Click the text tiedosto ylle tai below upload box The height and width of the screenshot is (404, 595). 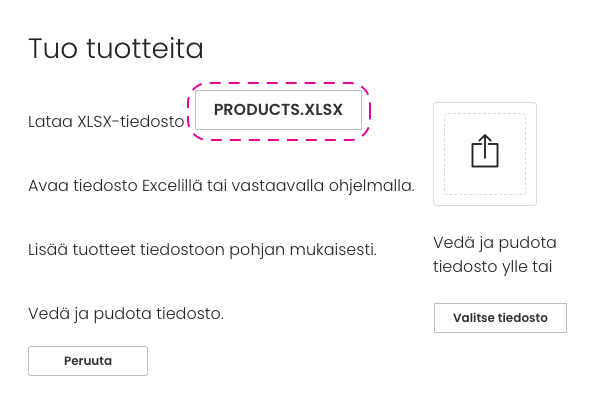point(492,266)
